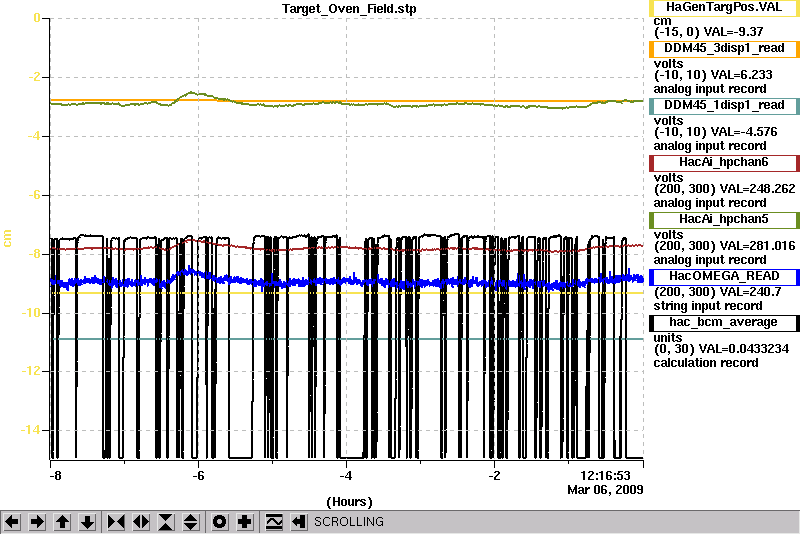800x534 pixels.
Task: Click the -14 y-axis tick label
Action: [x=31, y=430]
